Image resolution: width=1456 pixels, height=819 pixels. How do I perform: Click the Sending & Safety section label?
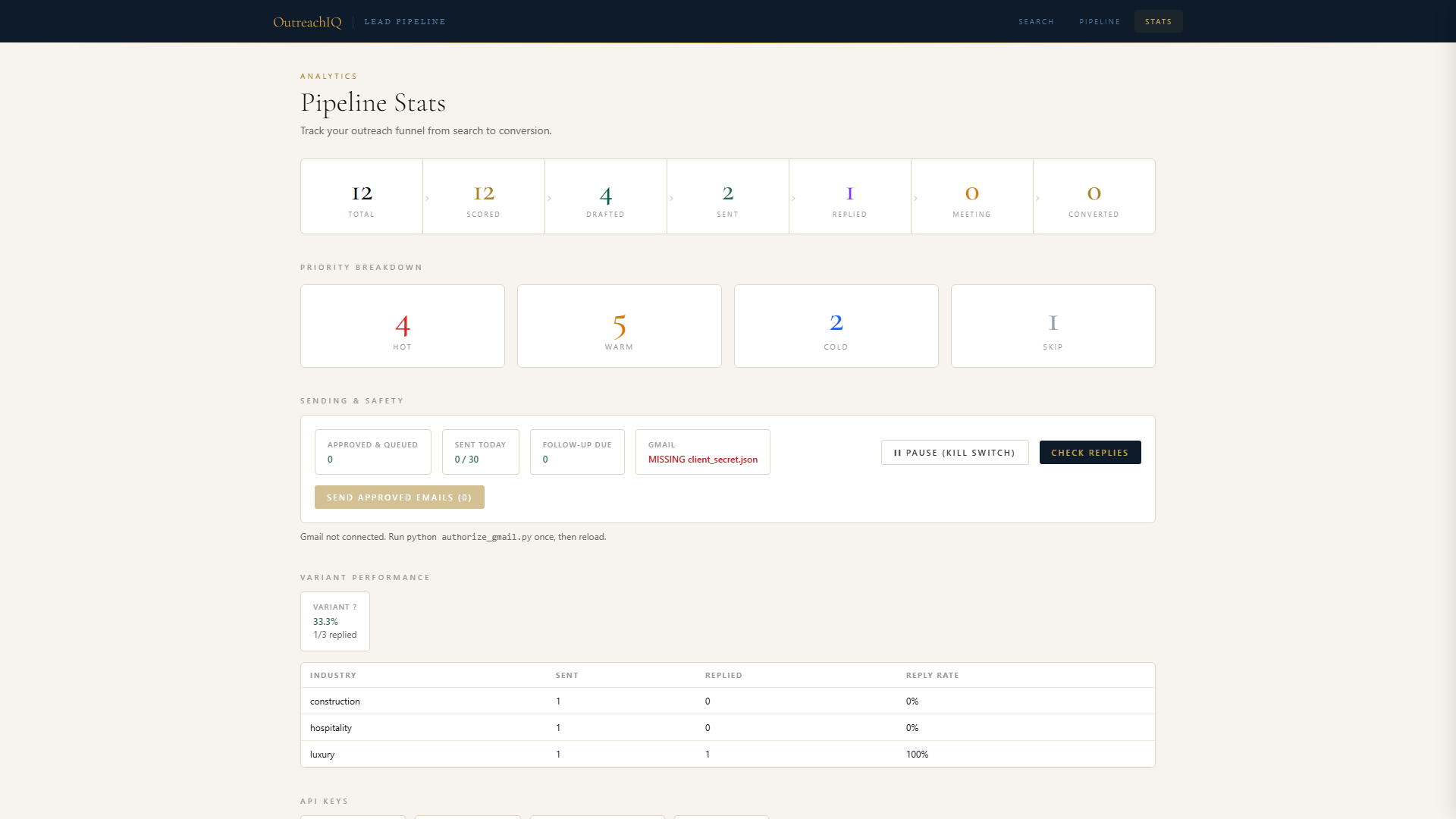(352, 401)
